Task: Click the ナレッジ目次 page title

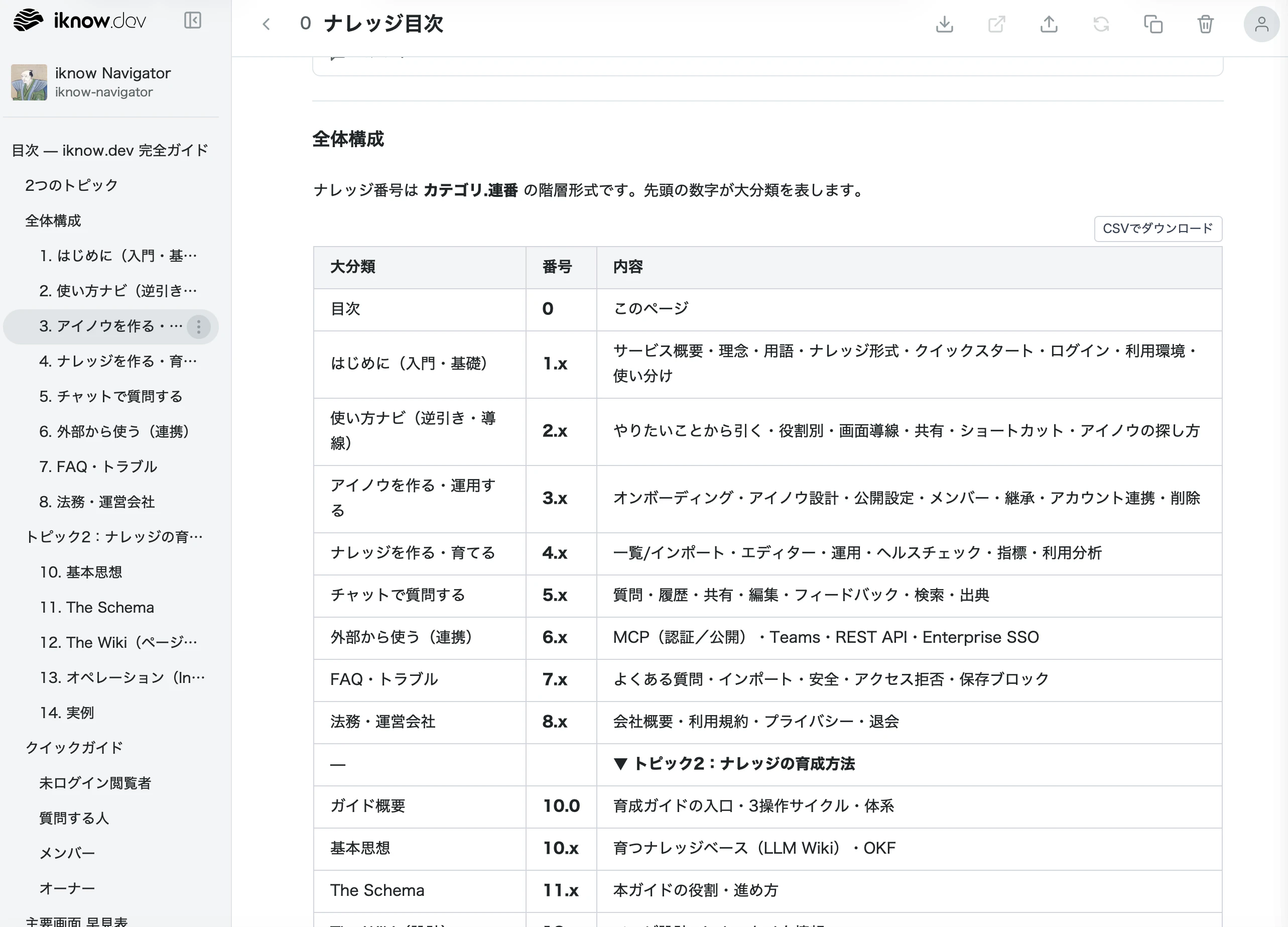Action: [x=383, y=24]
